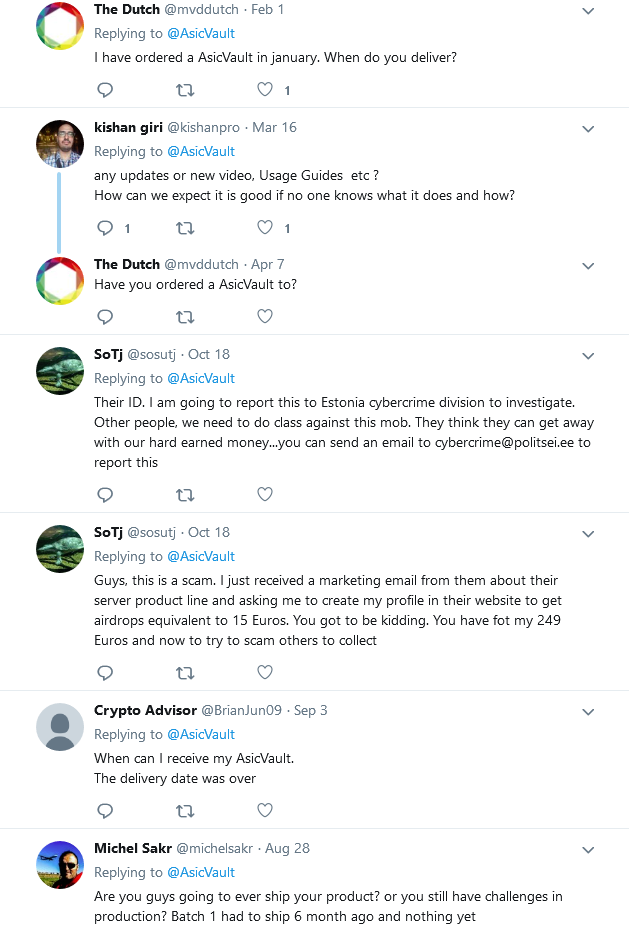
Task: Expand options menu for kishan giri's tweet
Action: 588,129
